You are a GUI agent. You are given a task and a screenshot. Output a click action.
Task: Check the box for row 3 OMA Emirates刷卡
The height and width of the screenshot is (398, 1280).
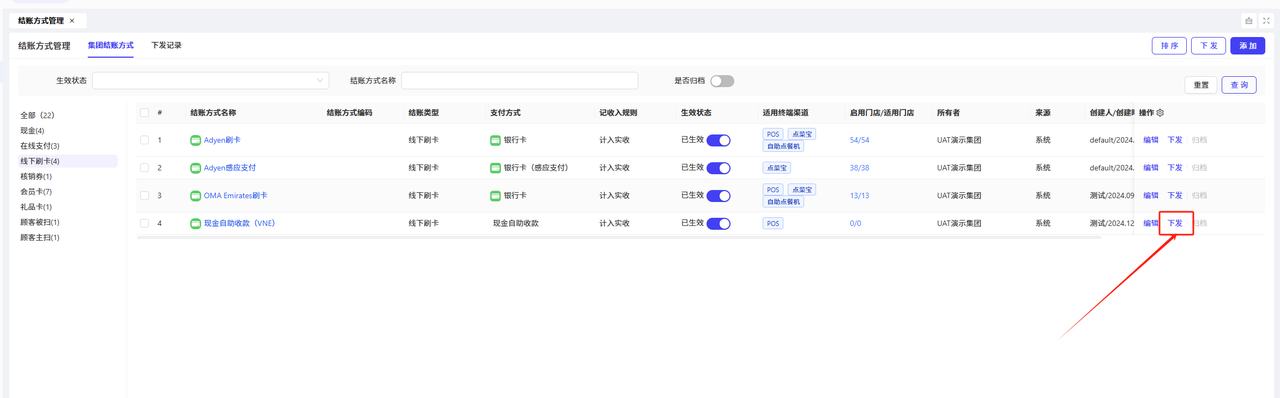[145, 196]
